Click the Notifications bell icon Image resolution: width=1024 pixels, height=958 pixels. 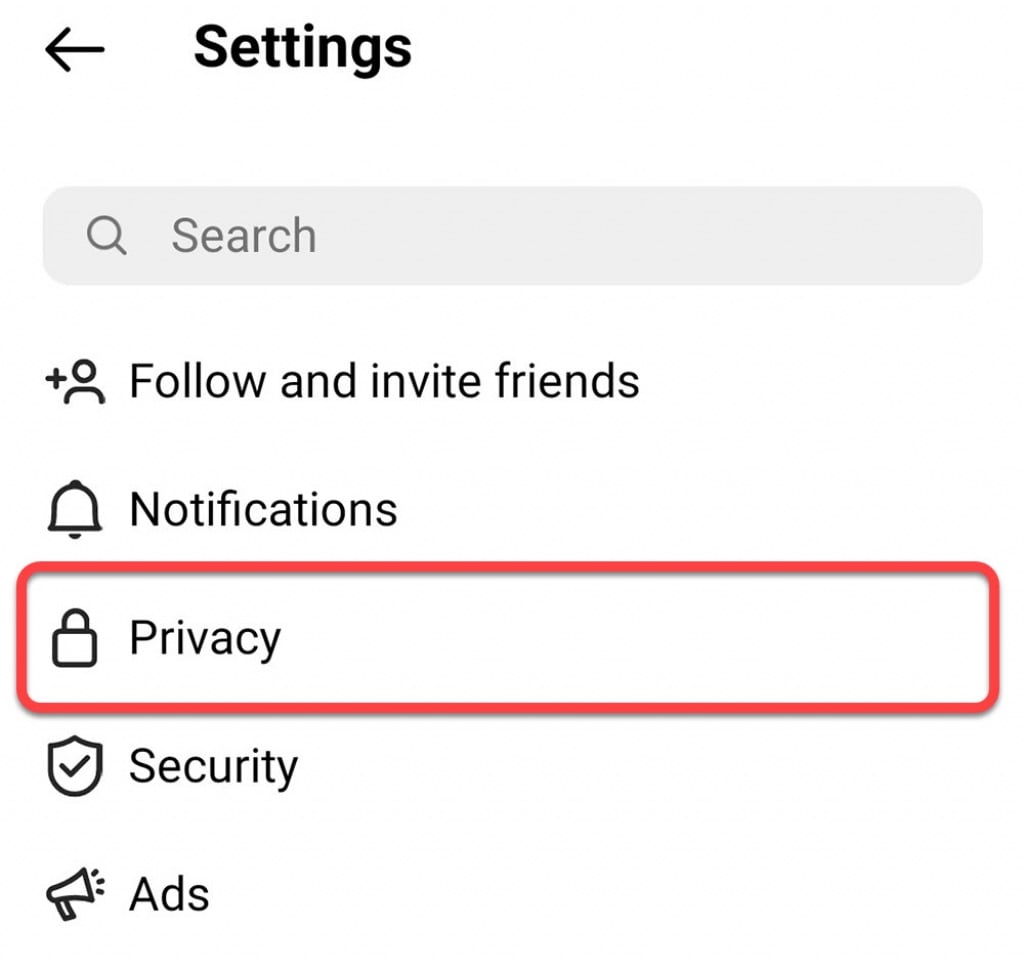pos(75,510)
